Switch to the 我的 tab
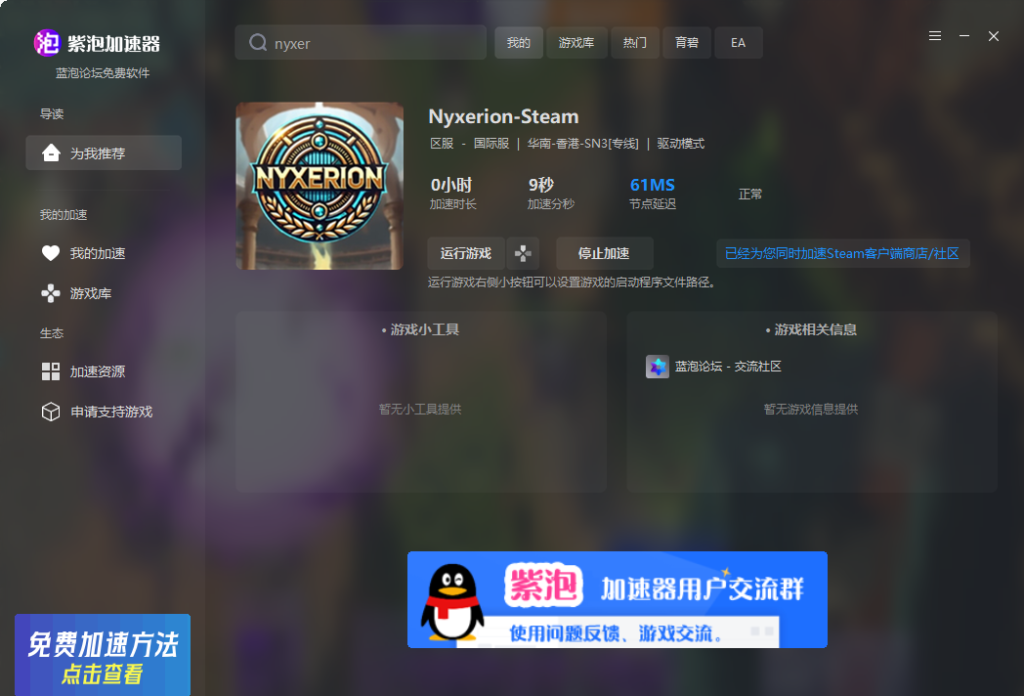 (519, 42)
